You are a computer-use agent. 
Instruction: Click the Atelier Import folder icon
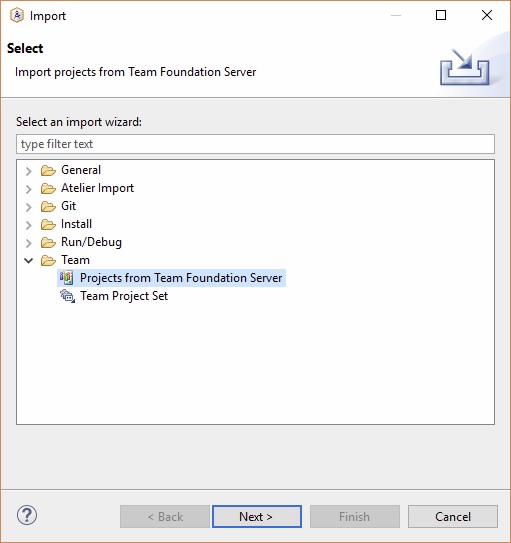(48, 188)
